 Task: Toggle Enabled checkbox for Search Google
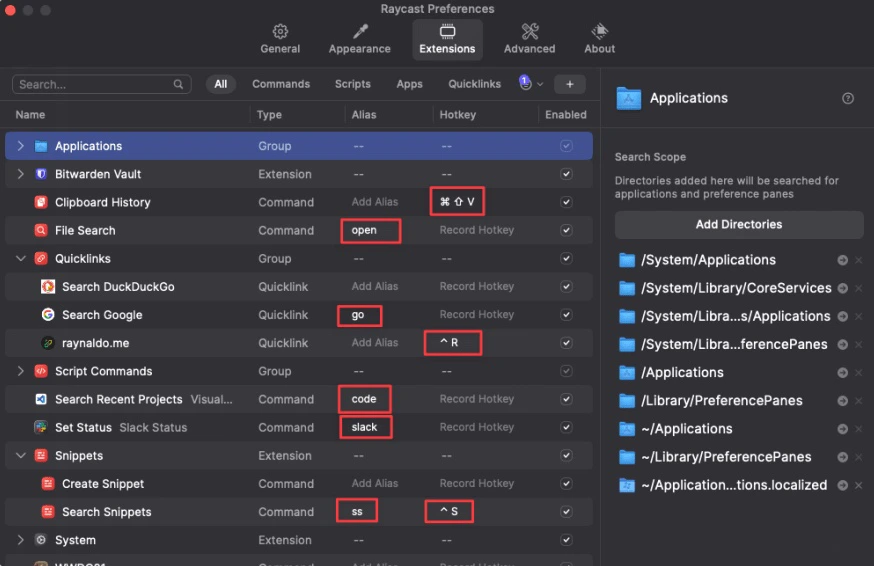click(x=566, y=315)
